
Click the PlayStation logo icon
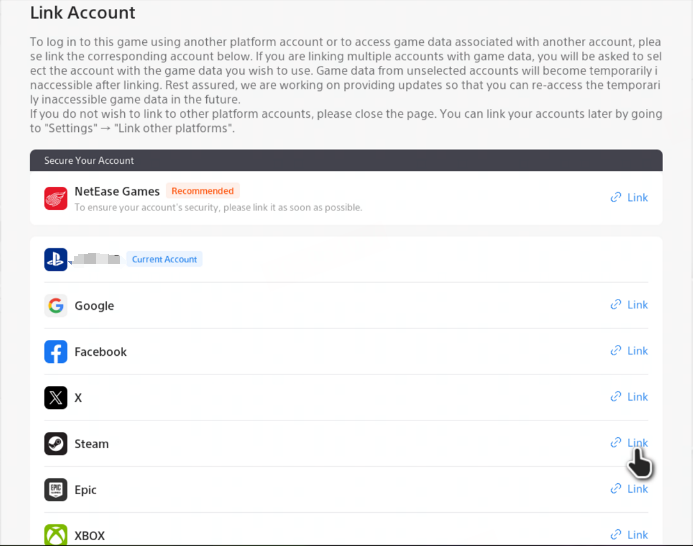point(56,260)
